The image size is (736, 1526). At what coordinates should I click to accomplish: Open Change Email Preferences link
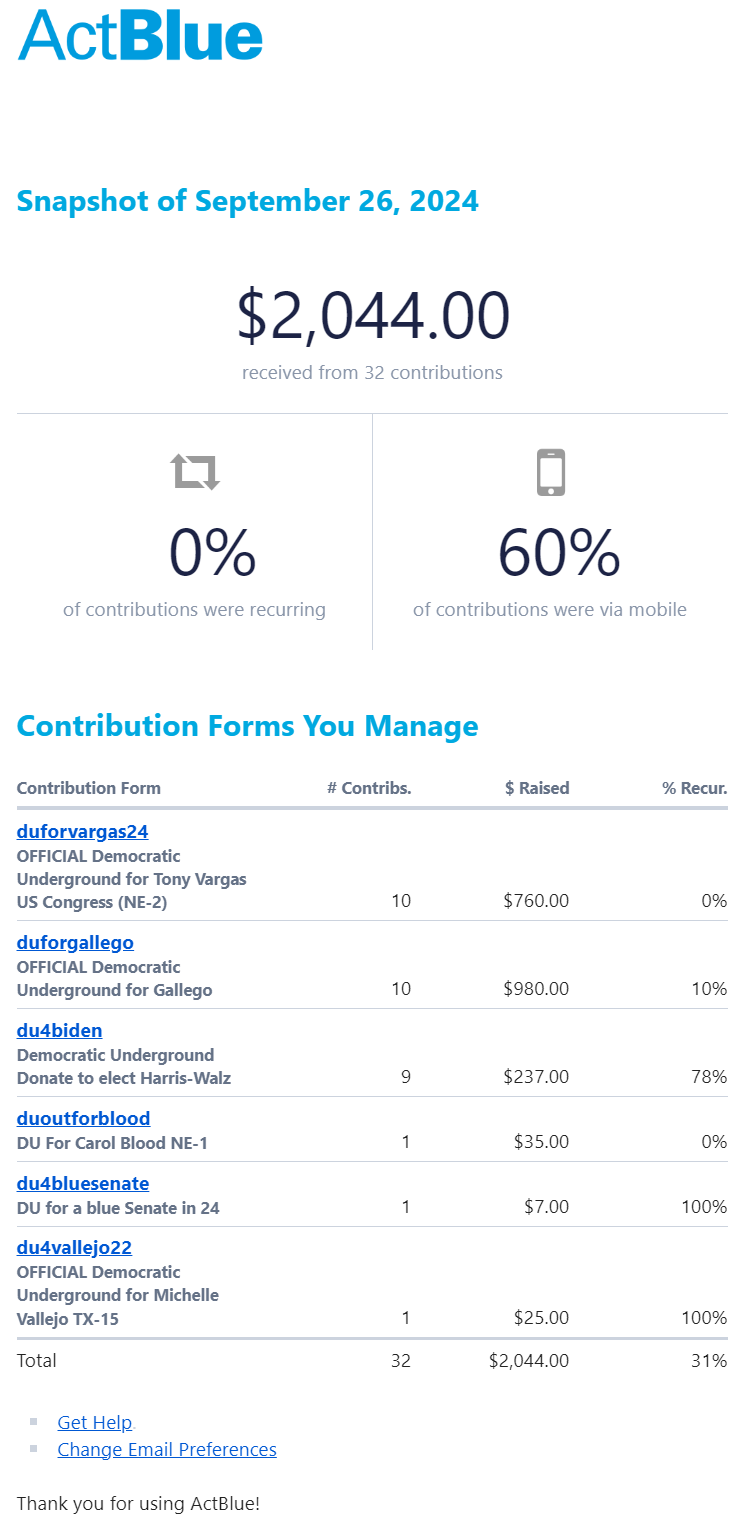167,1449
